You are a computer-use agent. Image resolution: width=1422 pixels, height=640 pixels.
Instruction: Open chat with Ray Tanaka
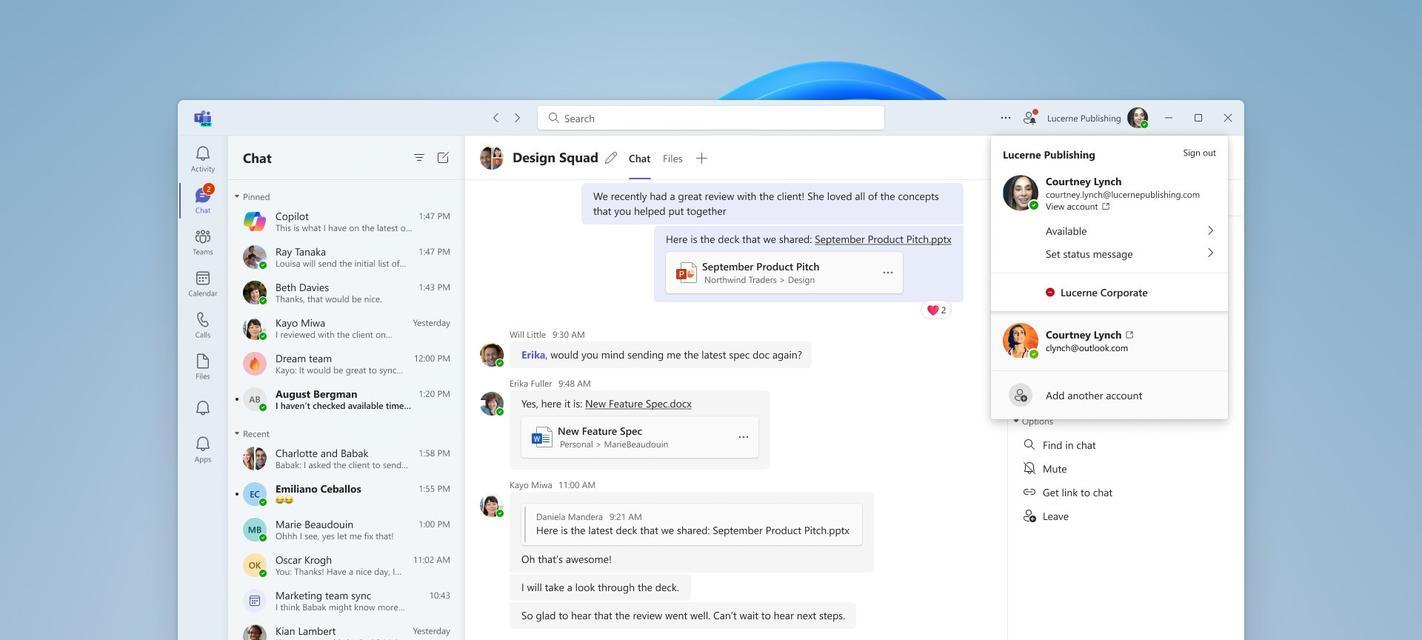[345, 257]
